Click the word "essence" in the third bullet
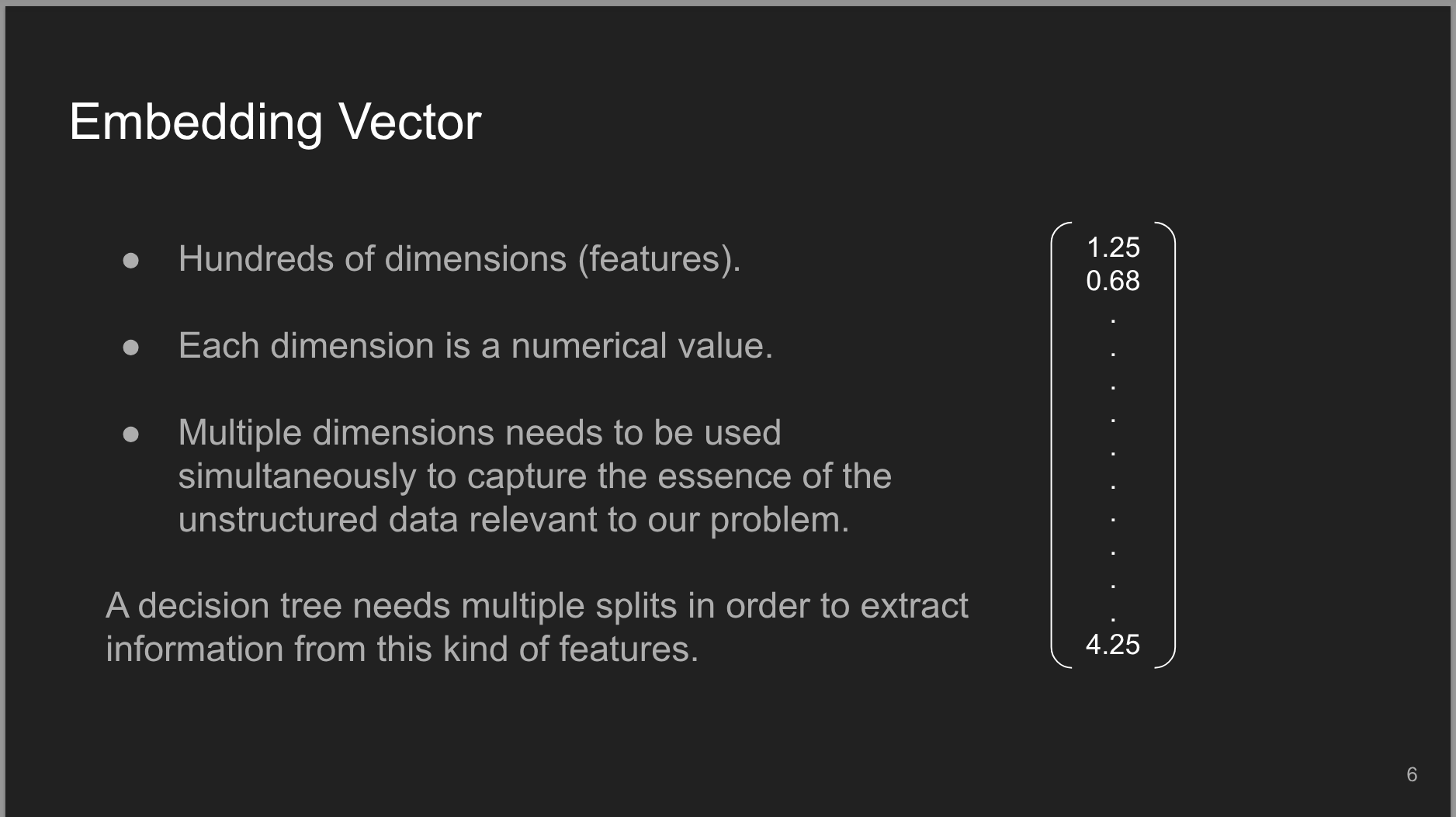Image resolution: width=1456 pixels, height=817 pixels. 724,476
